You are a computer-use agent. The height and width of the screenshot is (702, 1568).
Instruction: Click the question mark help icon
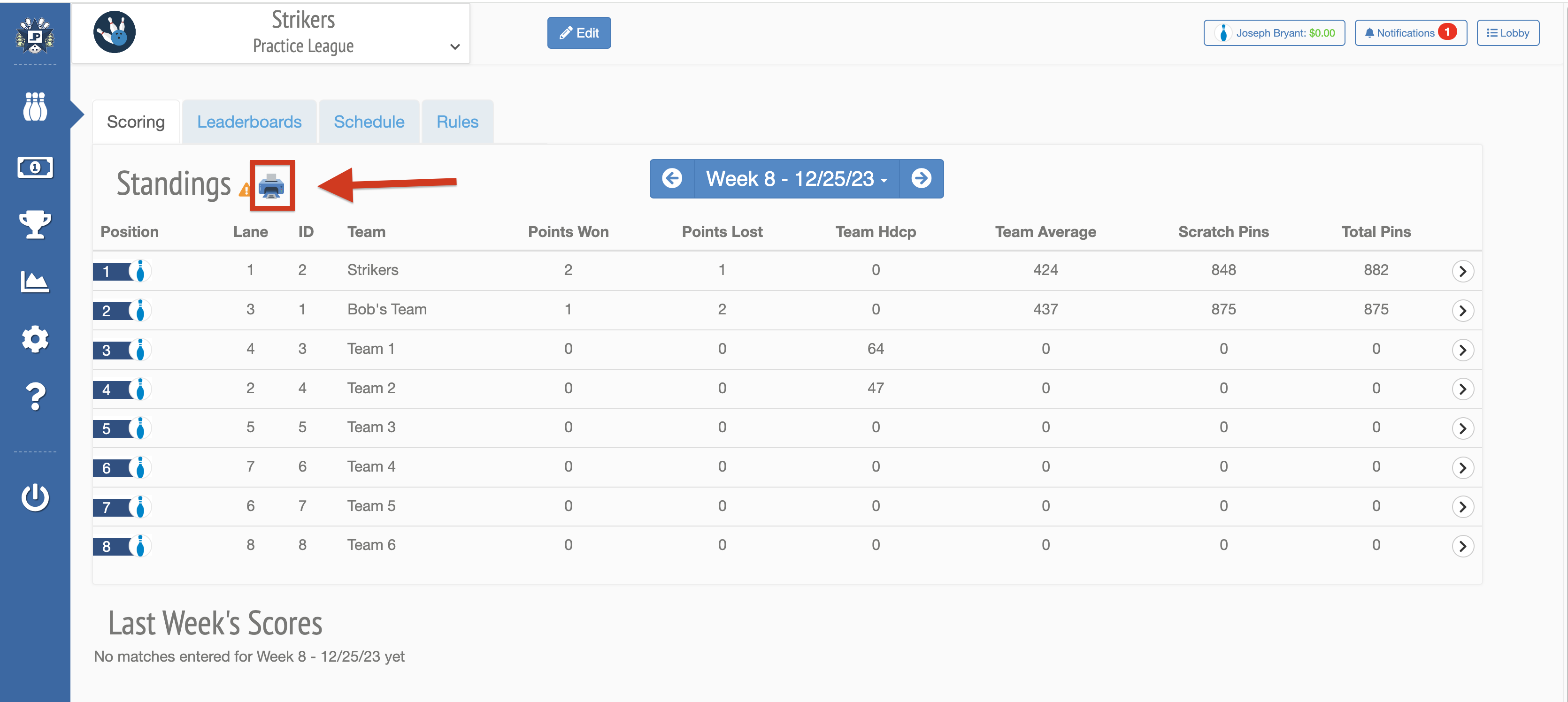click(35, 397)
